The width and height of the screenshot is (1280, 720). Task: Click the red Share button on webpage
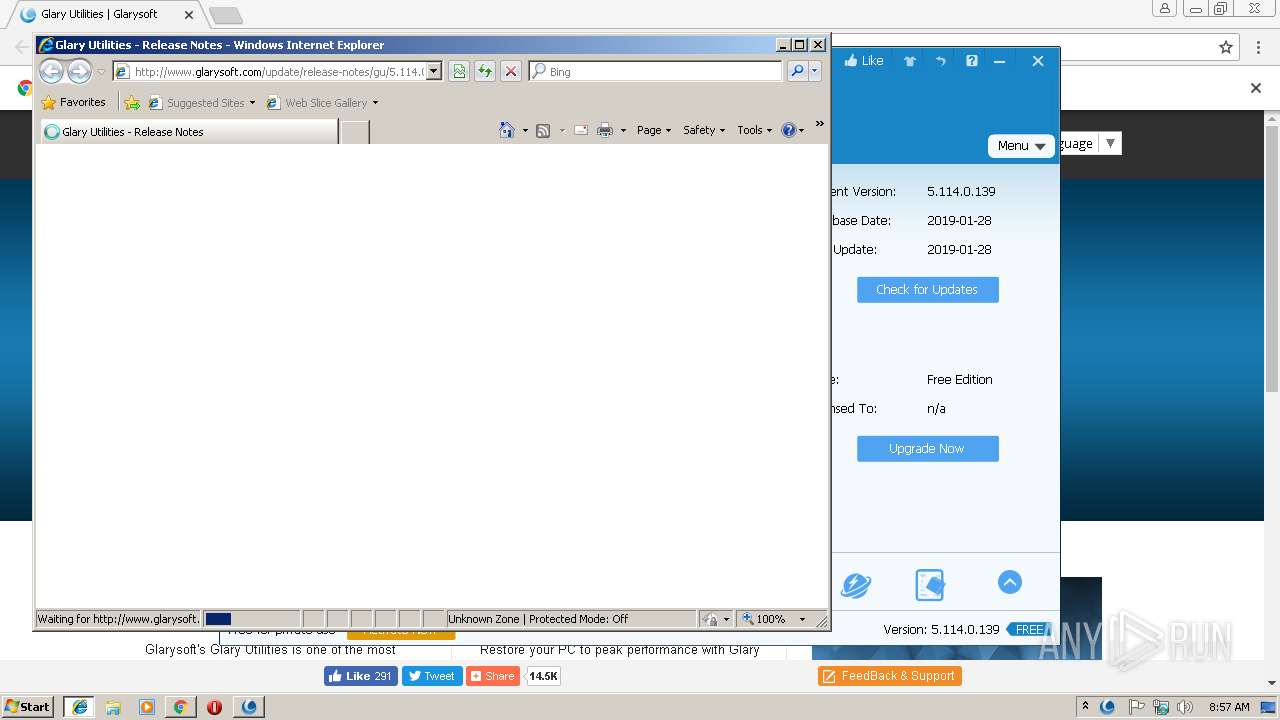click(492, 676)
